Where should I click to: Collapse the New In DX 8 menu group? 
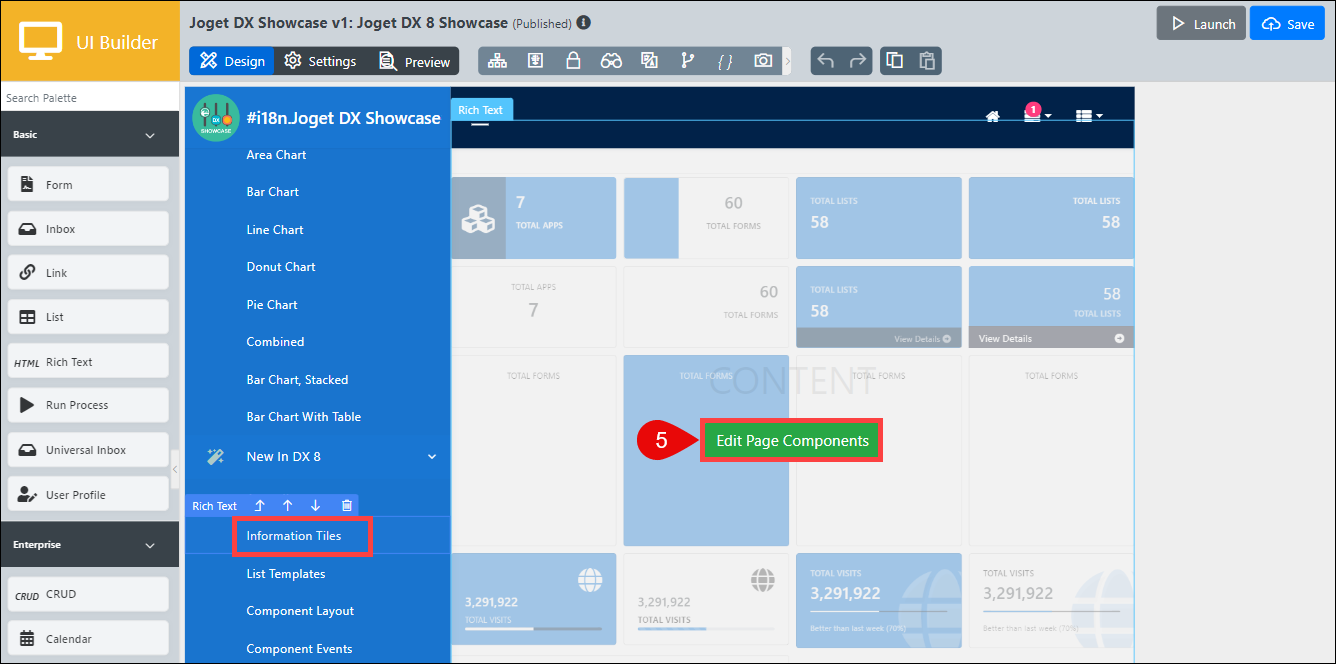432,457
